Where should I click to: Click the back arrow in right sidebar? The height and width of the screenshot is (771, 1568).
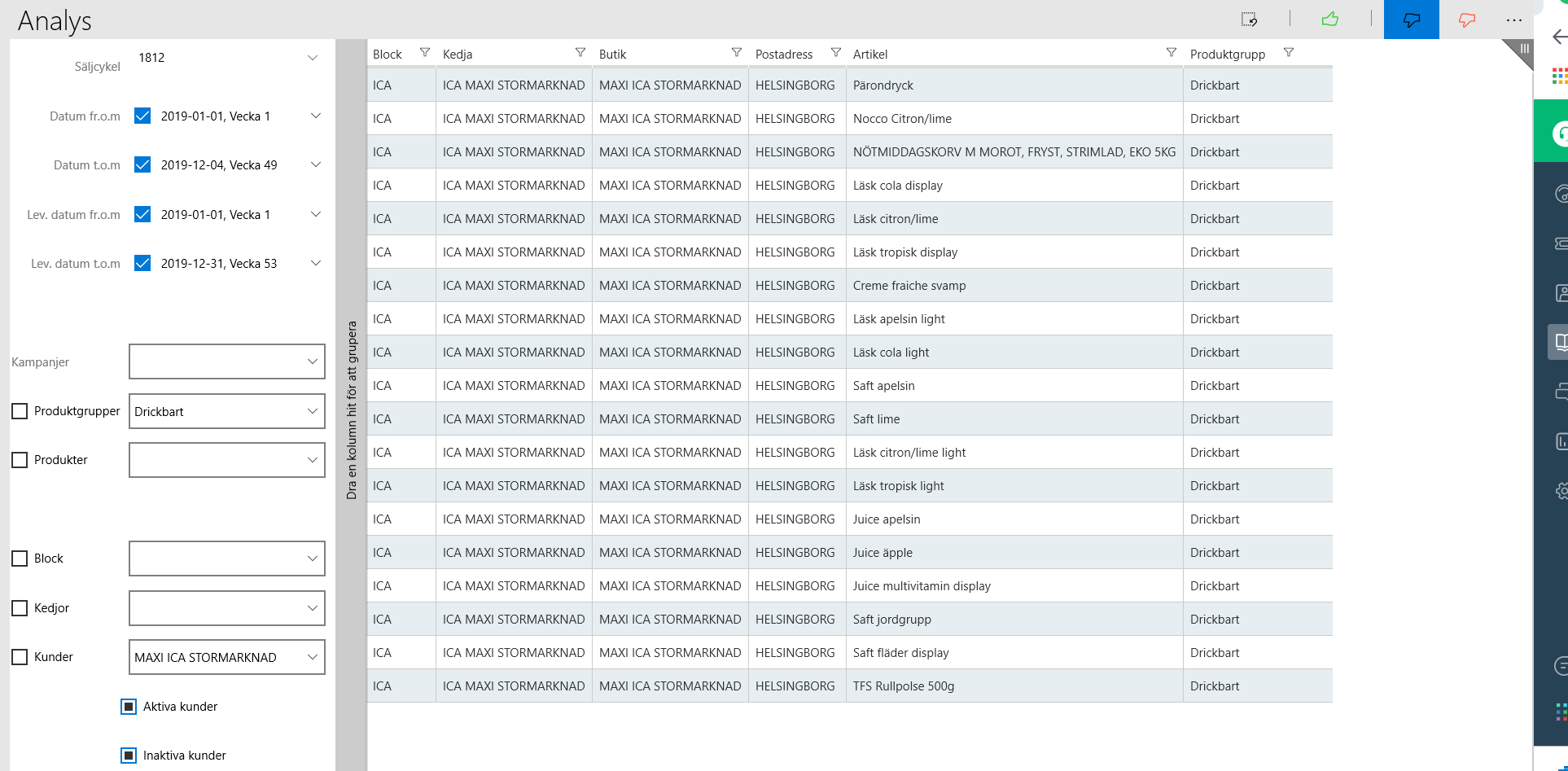click(x=1559, y=37)
